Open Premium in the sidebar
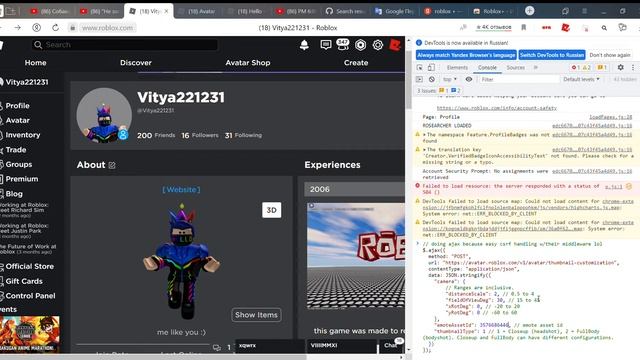The image size is (640, 360). 21,179
